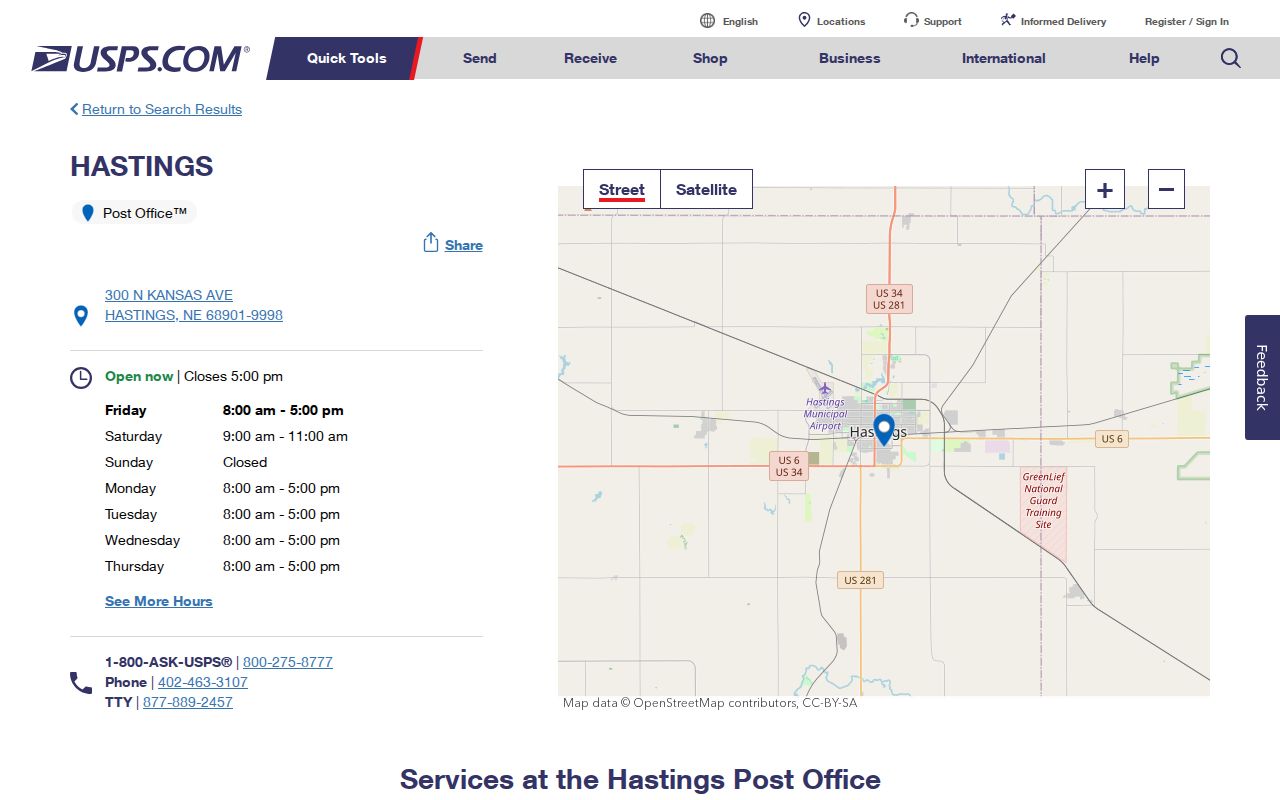The image size is (1280, 800).
Task: Click TTY number 877-889-2457
Action: click(x=188, y=702)
